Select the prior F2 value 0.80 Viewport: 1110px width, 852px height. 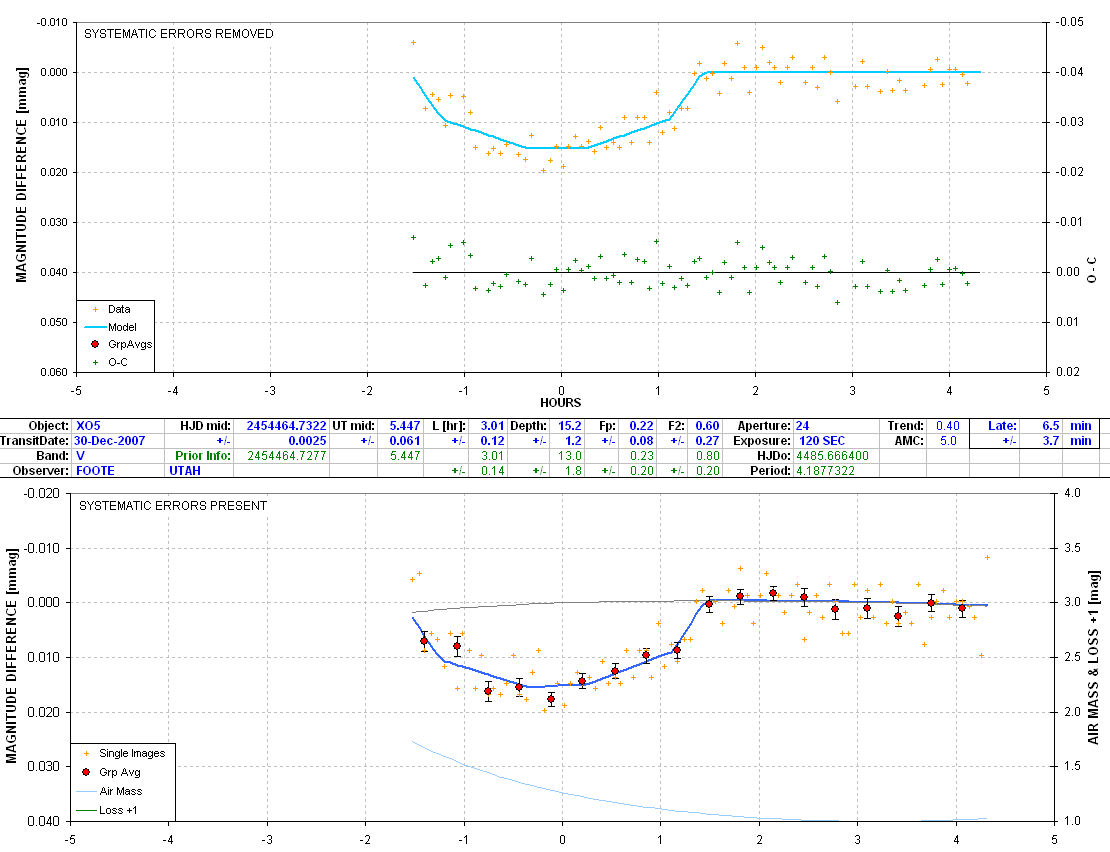707,456
